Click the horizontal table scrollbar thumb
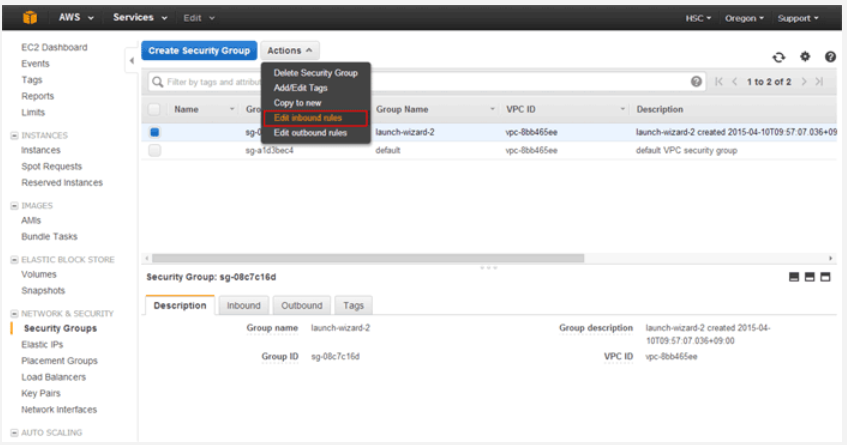Screen dimensions: 847x445 (x=368, y=258)
